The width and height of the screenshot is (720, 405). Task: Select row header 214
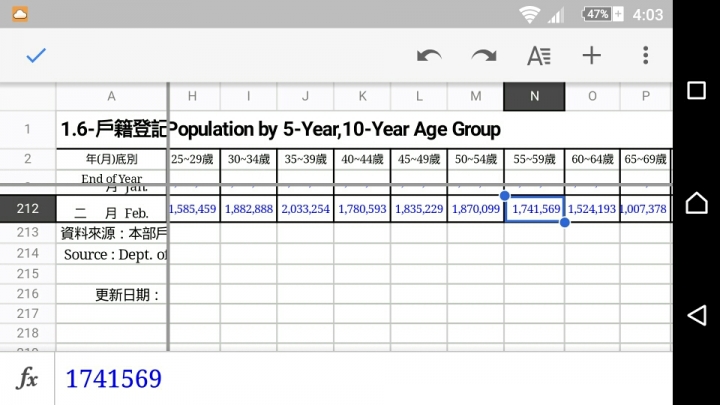[28, 253]
